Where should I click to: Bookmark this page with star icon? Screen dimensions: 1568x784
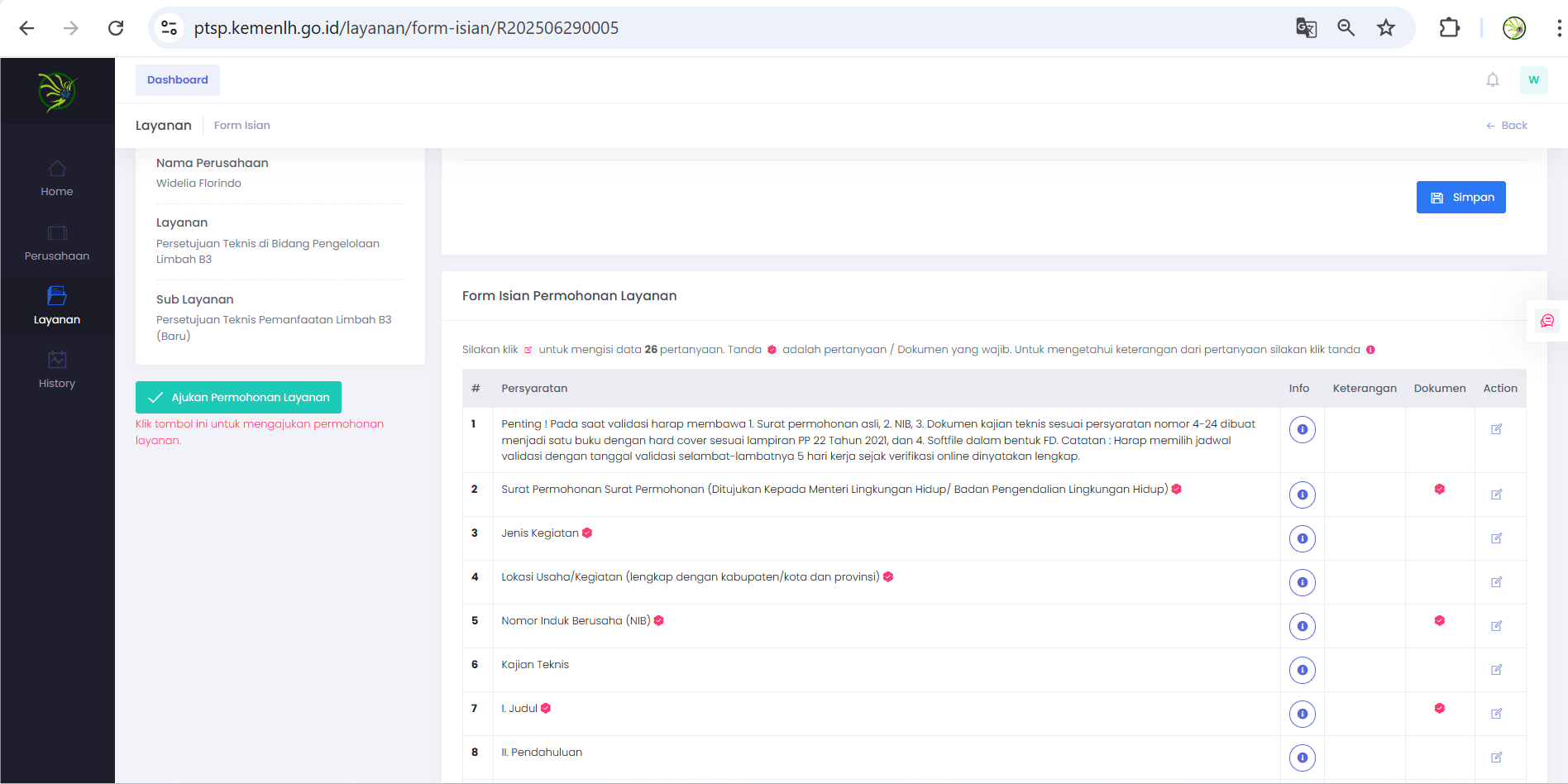tap(1385, 28)
